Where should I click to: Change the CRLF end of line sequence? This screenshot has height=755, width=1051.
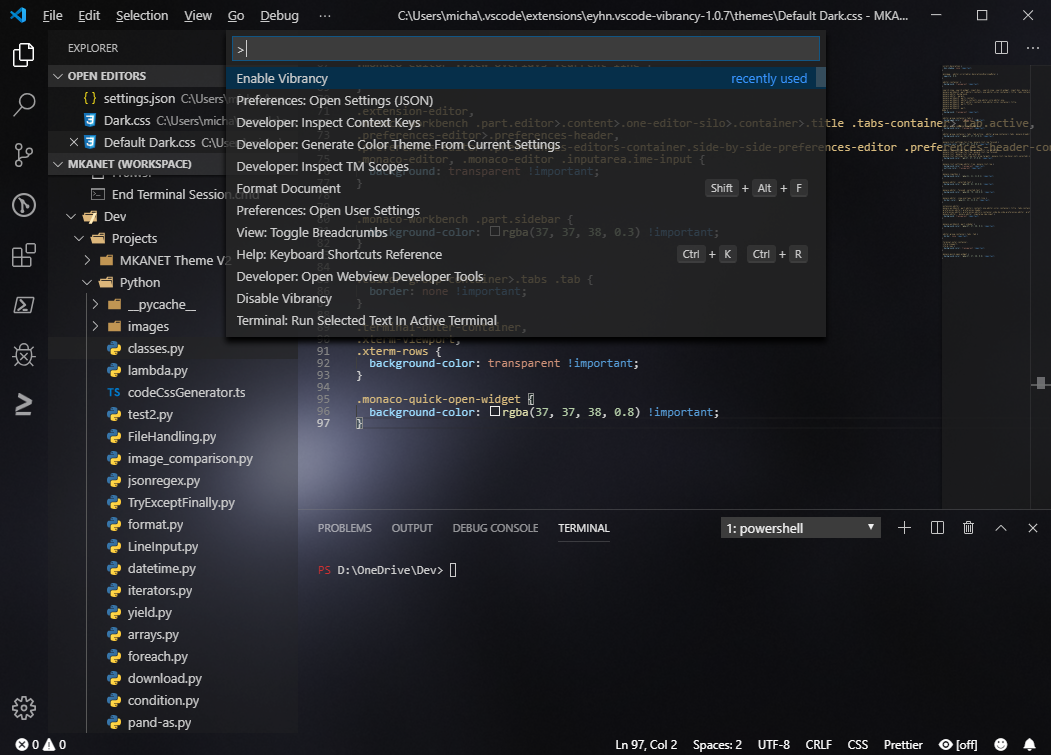click(818, 744)
